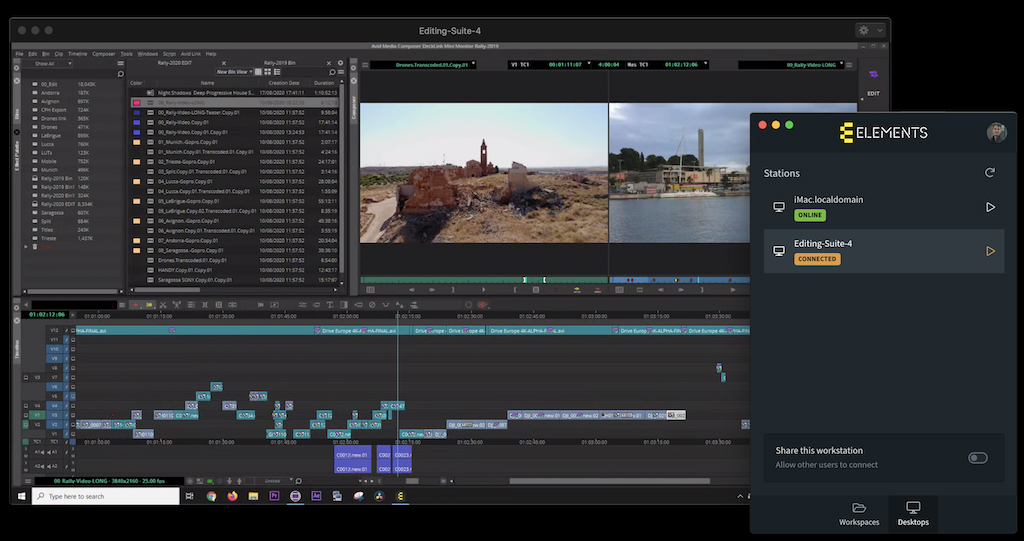Toggle the TC1 timecode track selector
Viewport: 1024px width, 541px height.
tap(55, 442)
